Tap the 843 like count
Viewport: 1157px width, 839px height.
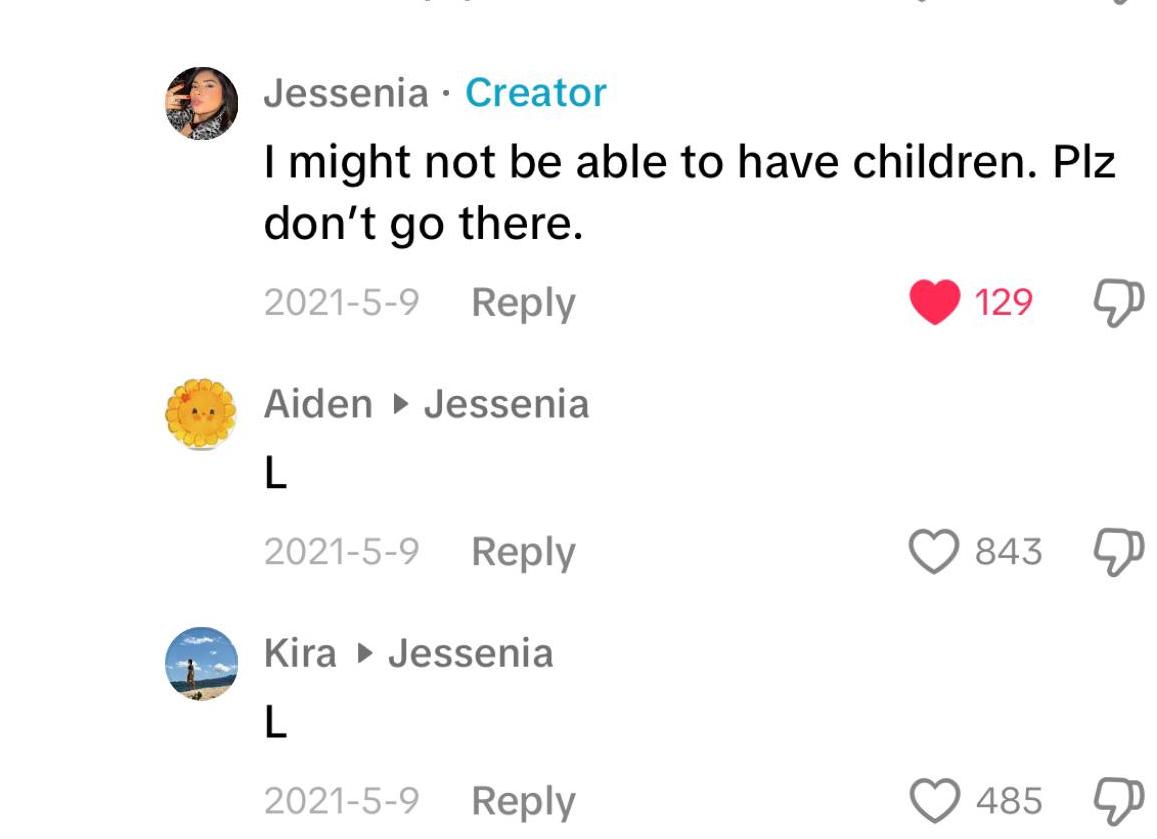pos(1008,552)
